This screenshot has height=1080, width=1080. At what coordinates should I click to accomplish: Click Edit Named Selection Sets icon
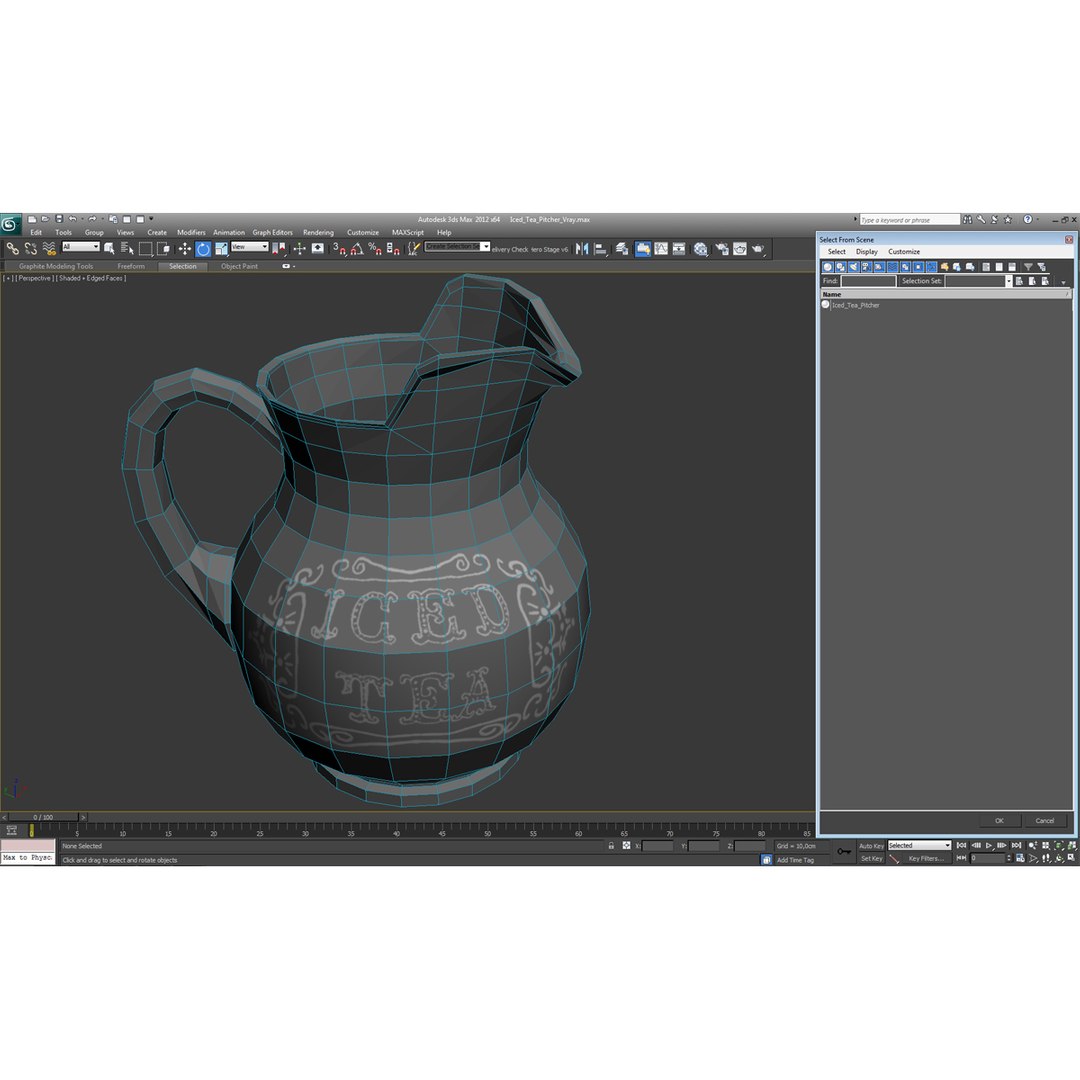click(x=413, y=249)
